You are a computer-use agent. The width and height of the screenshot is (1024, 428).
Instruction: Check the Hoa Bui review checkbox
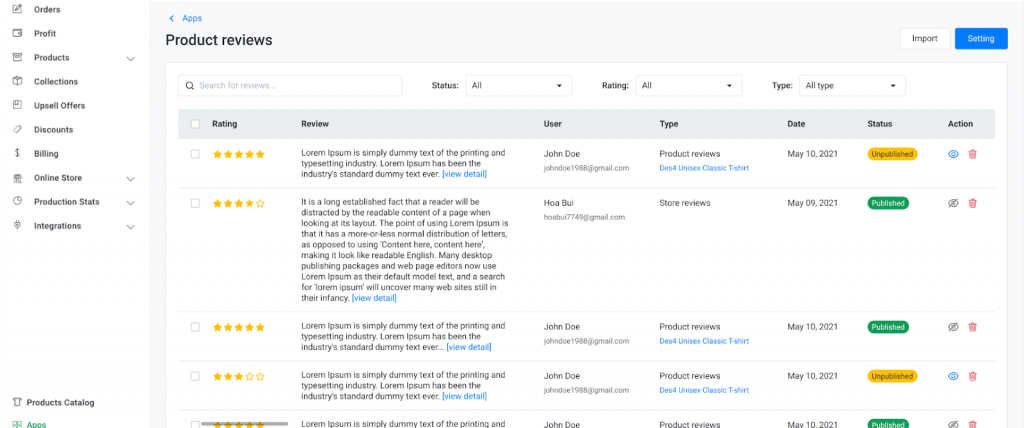click(x=195, y=203)
